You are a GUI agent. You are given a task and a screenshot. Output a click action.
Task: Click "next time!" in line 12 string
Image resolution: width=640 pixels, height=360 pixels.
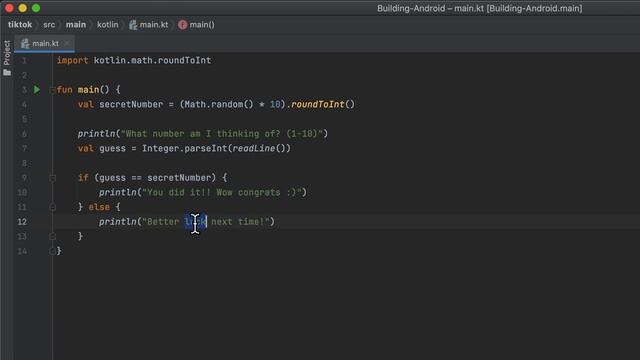(x=238, y=222)
